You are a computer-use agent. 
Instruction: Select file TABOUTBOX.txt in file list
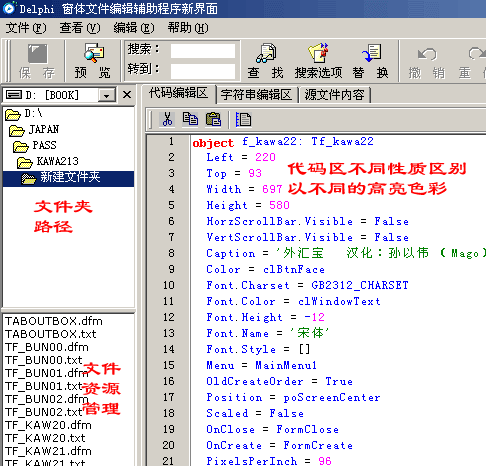point(51,334)
